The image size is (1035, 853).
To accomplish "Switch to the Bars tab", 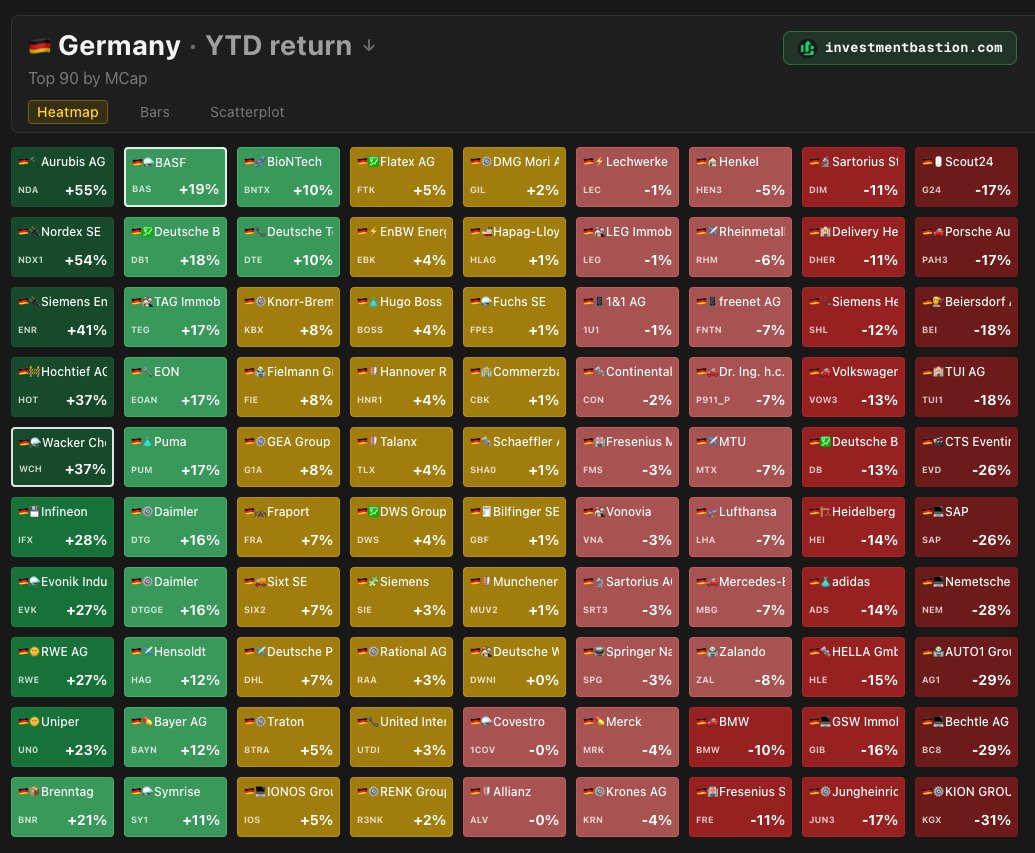I will tap(154, 112).
